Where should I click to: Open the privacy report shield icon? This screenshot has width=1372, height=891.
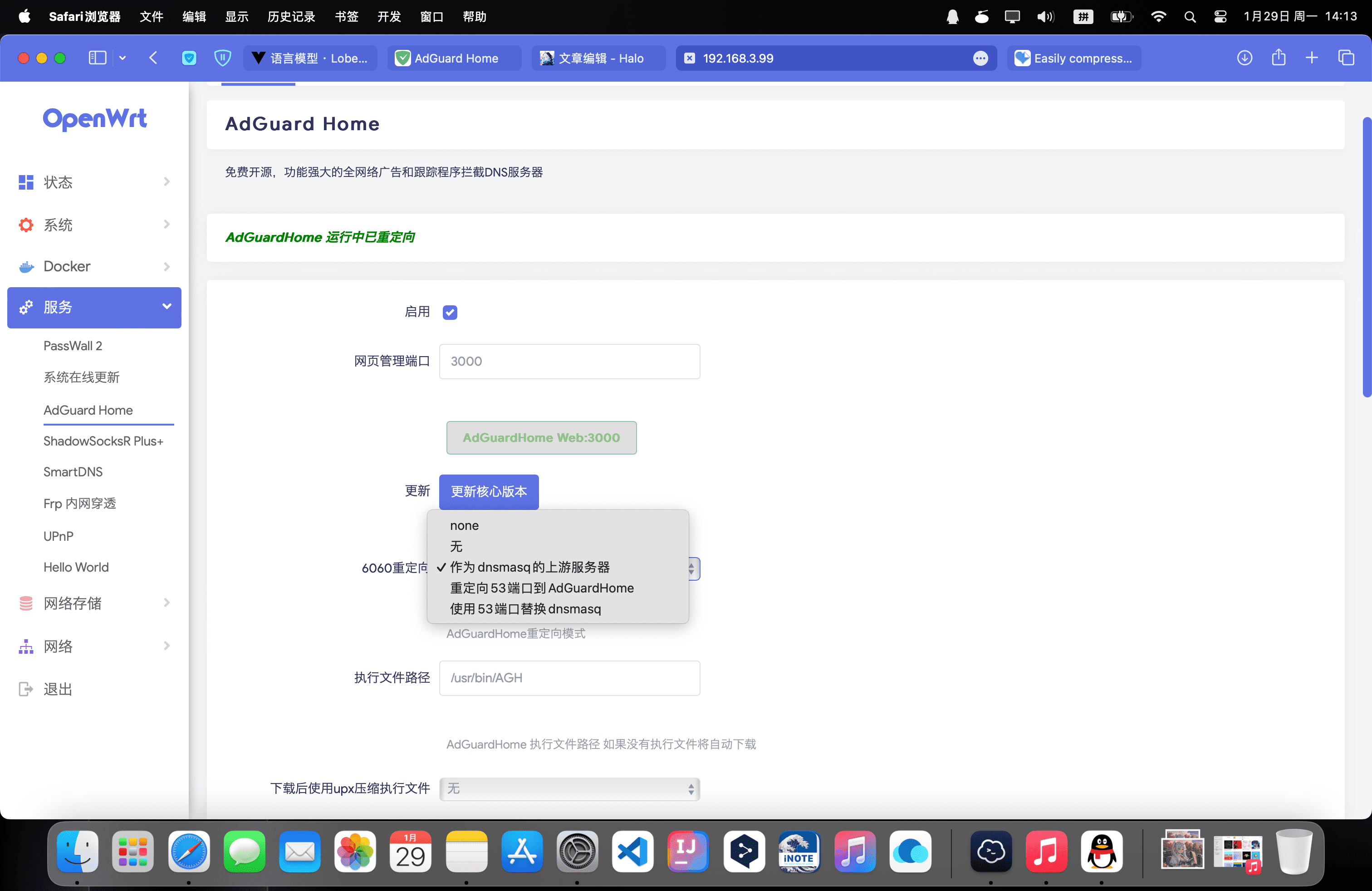click(x=222, y=58)
